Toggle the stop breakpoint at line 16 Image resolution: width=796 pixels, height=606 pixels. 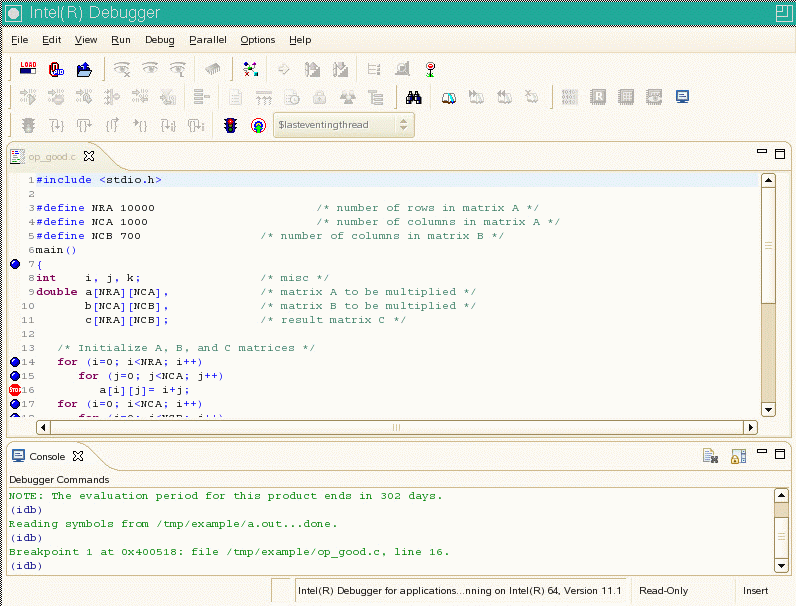click(x=15, y=390)
